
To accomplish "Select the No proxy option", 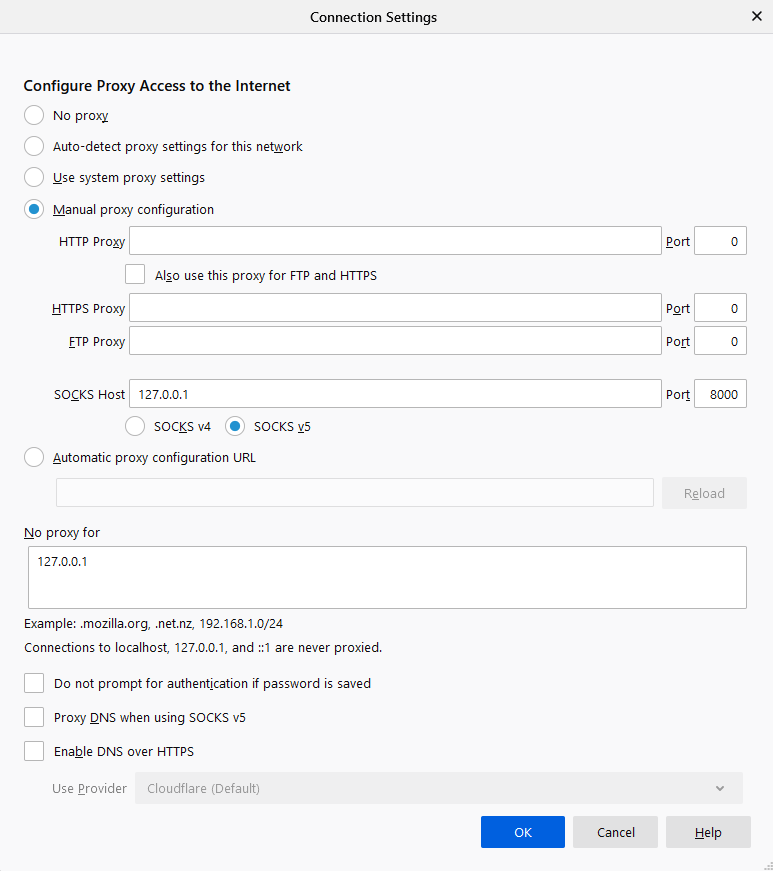I will pos(34,115).
